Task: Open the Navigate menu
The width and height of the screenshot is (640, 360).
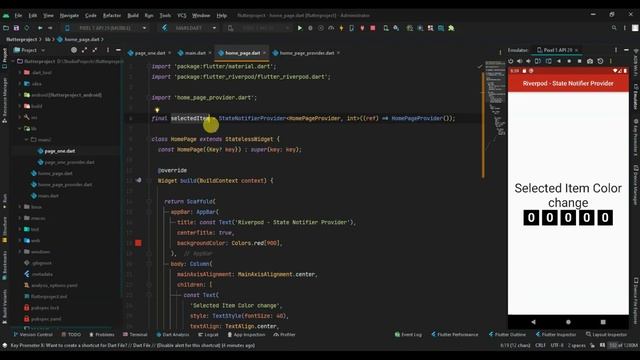Action: (69, 16)
